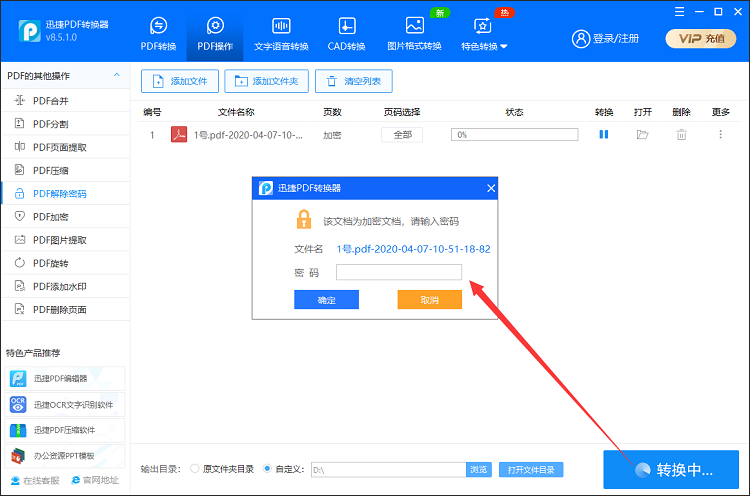Viewport: 750px width, 496px height.
Task: Click the 打开文件目录 button
Action: click(x=531, y=470)
